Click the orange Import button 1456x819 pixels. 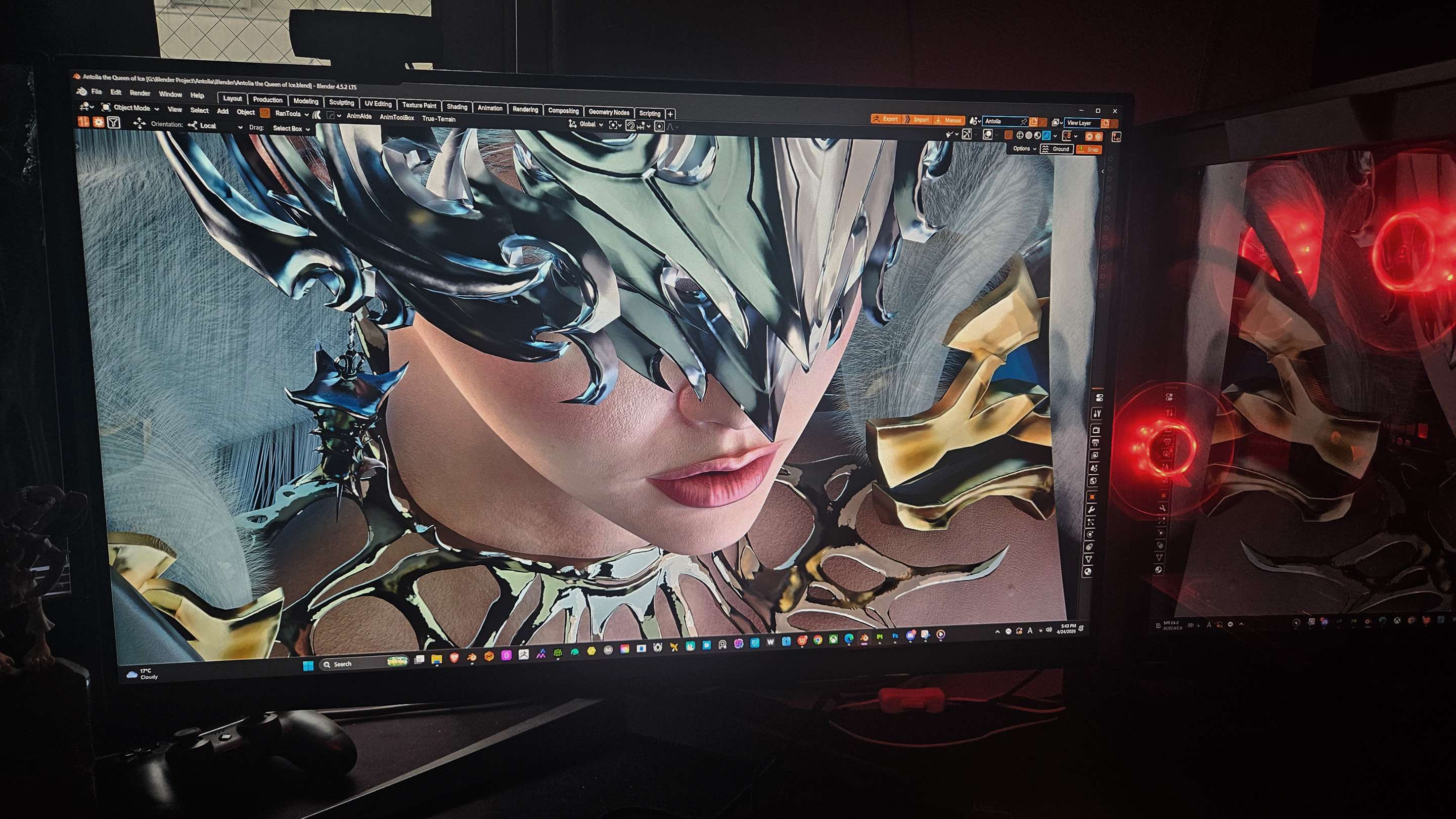click(x=917, y=119)
